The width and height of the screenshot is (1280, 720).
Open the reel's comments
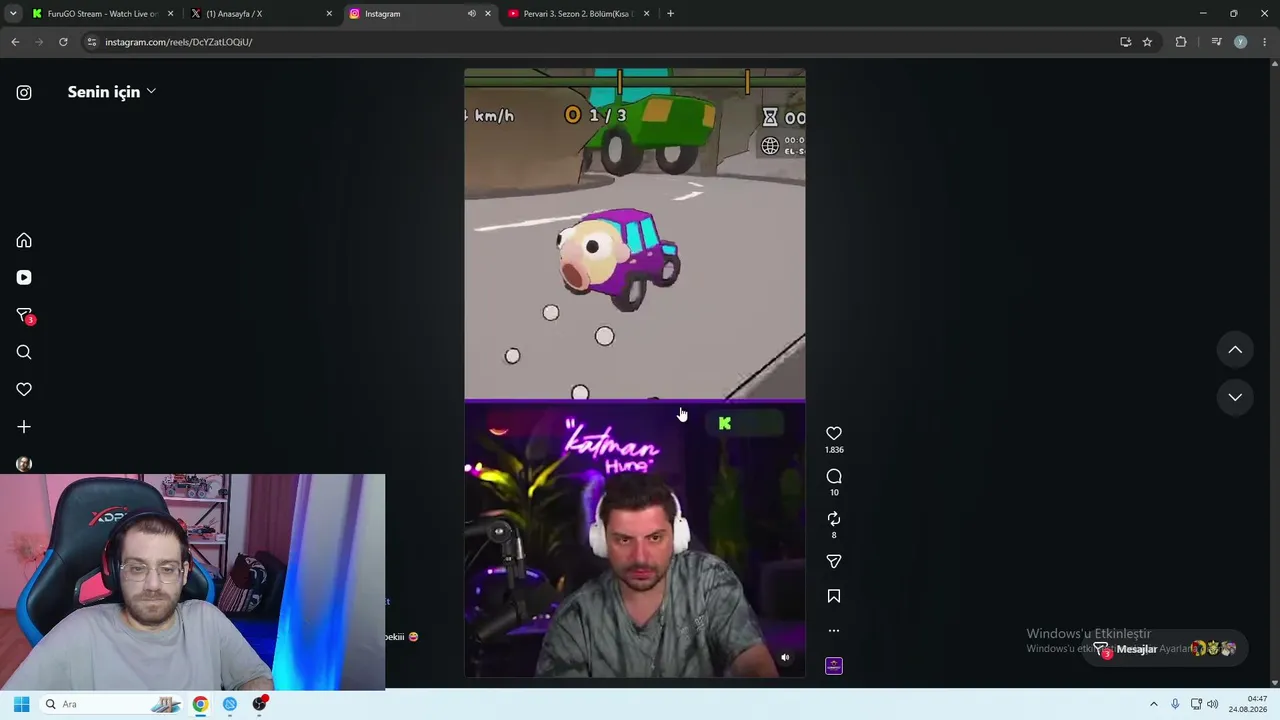pos(834,476)
